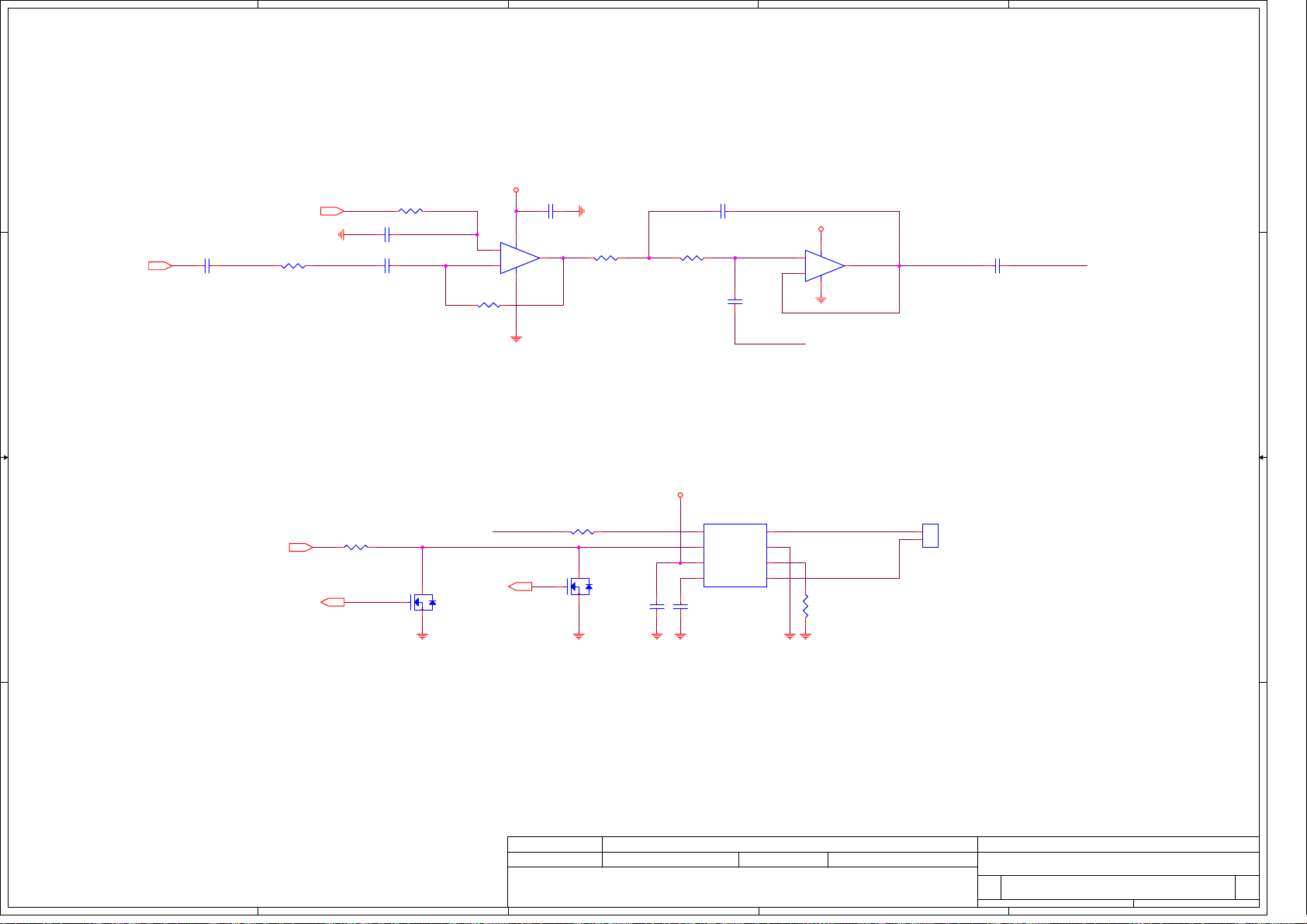Select the decoupling capacitor beside first op-amp supply

[550, 211]
